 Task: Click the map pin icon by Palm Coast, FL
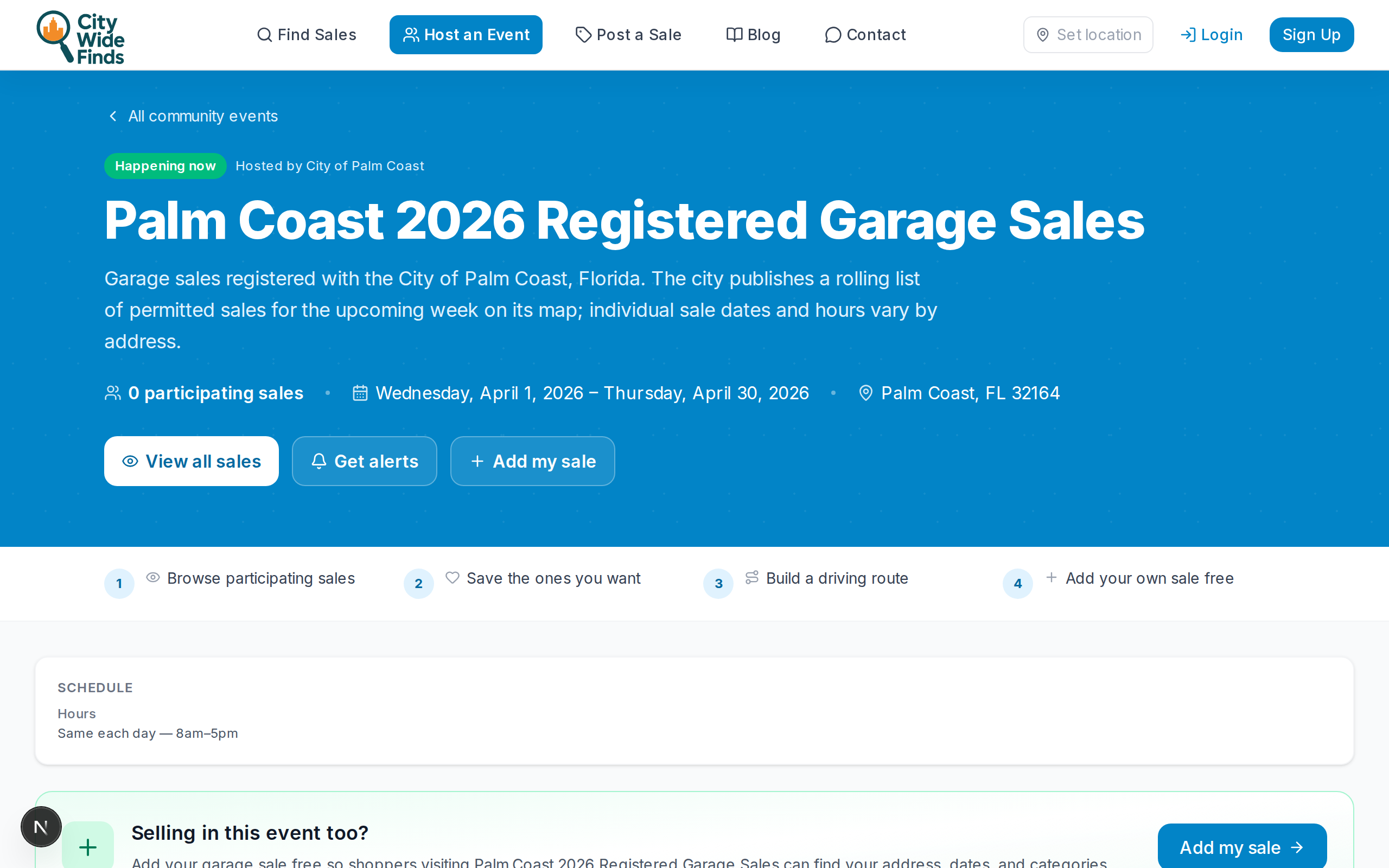tap(865, 393)
